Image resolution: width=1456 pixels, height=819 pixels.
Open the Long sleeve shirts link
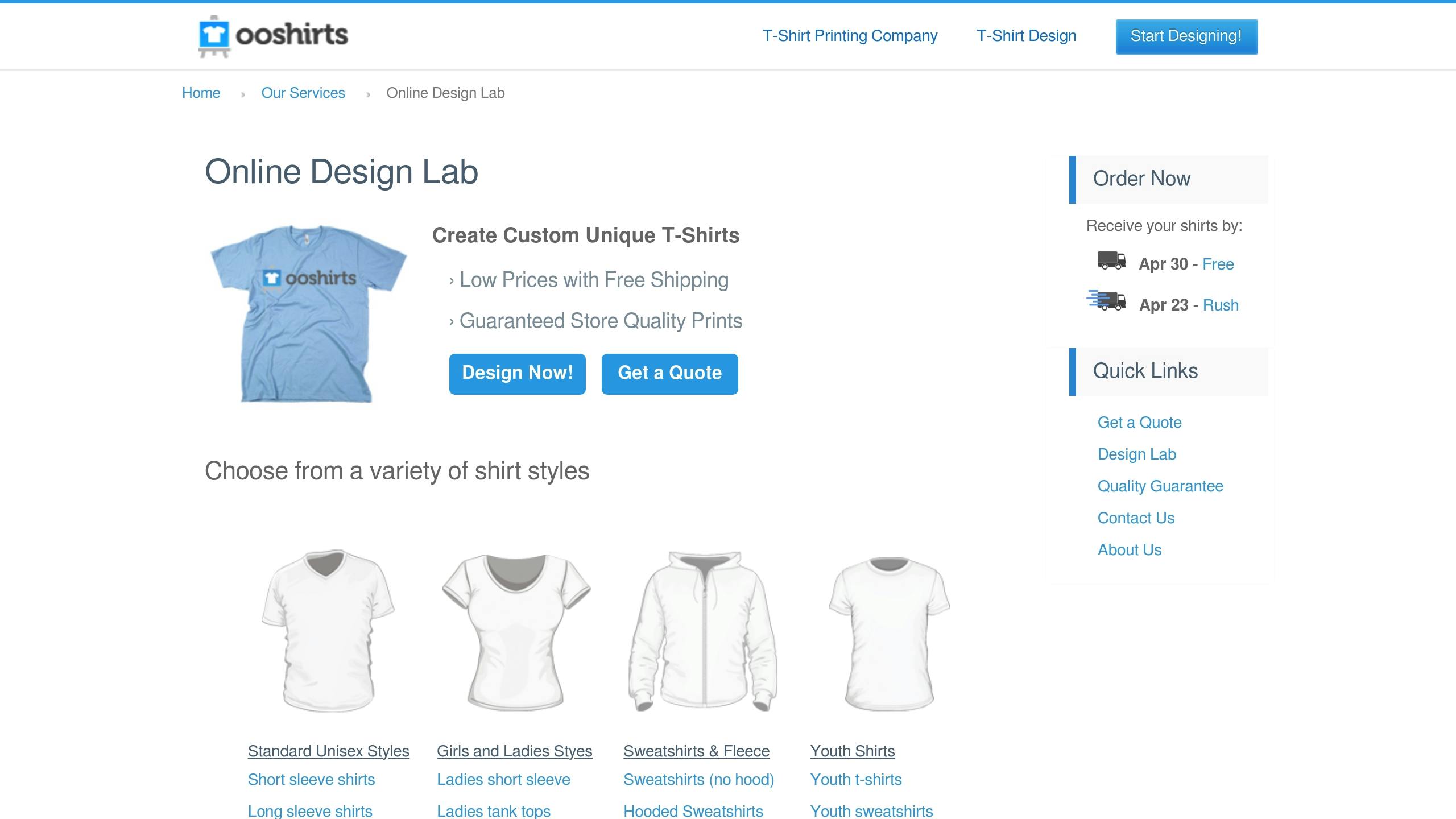pos(310,810)
